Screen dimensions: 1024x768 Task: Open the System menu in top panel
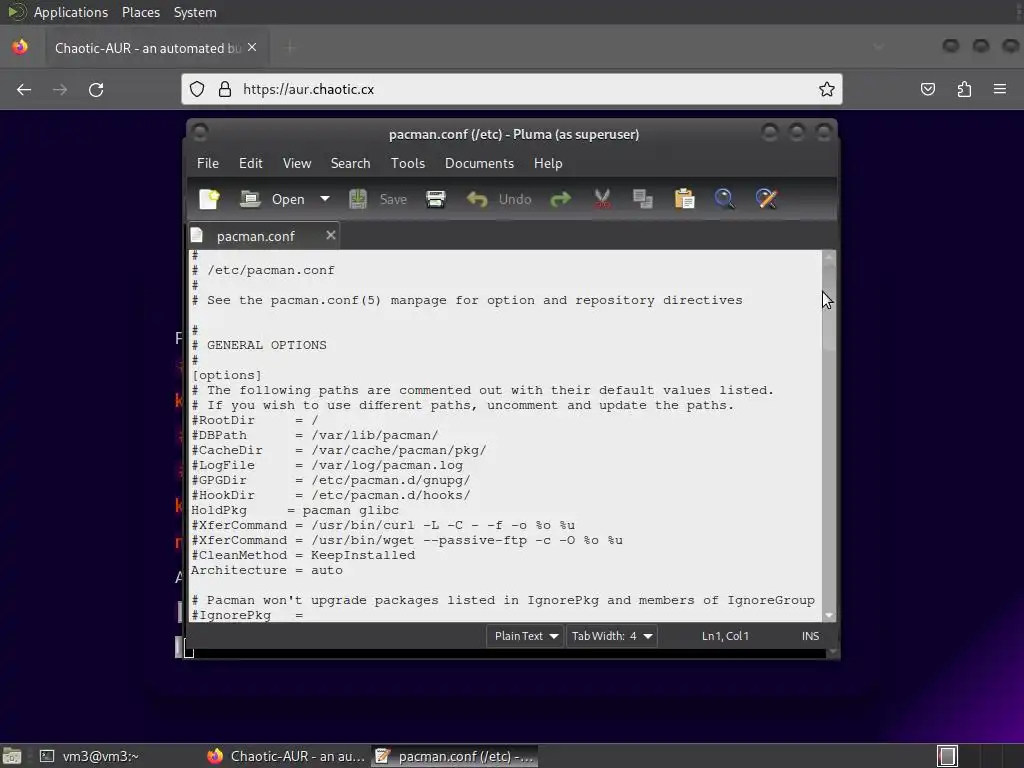click(195, 12)
